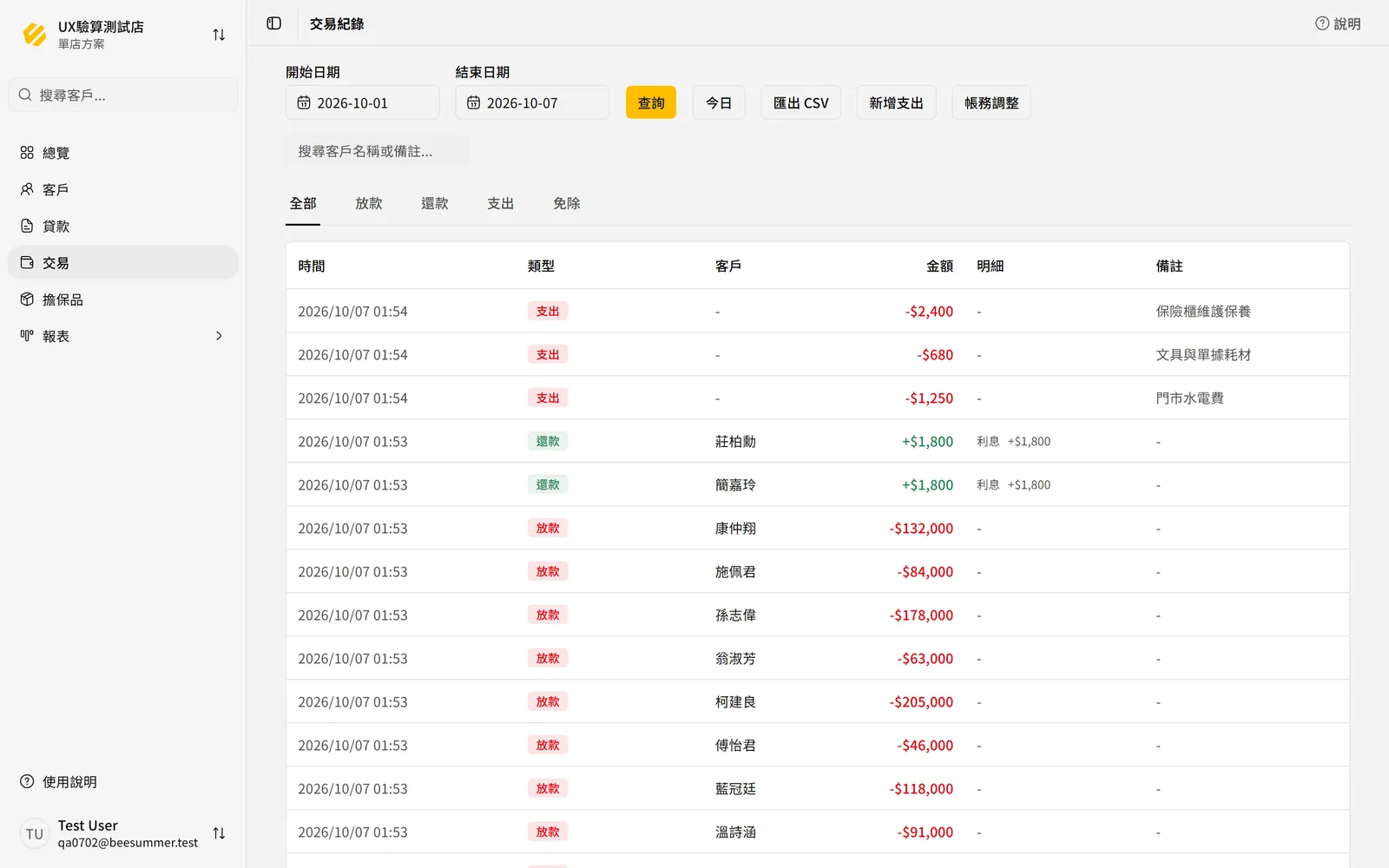This screenshot has height=868, width=1389.
Task: Select the 全部 tab
Action: coord(303,204)
